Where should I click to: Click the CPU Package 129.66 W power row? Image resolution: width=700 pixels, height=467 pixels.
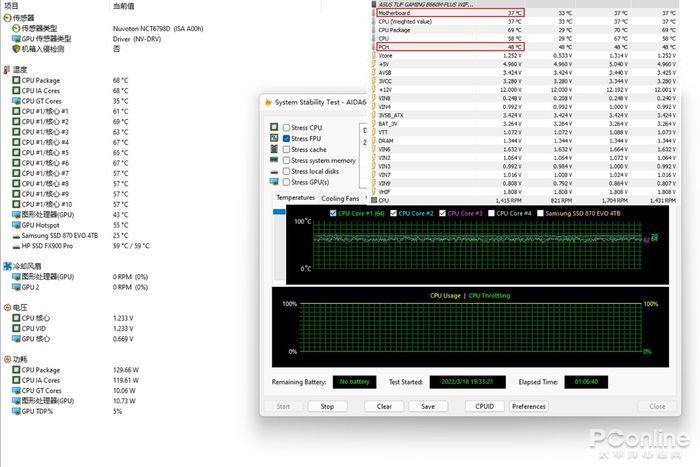(76, 370)
